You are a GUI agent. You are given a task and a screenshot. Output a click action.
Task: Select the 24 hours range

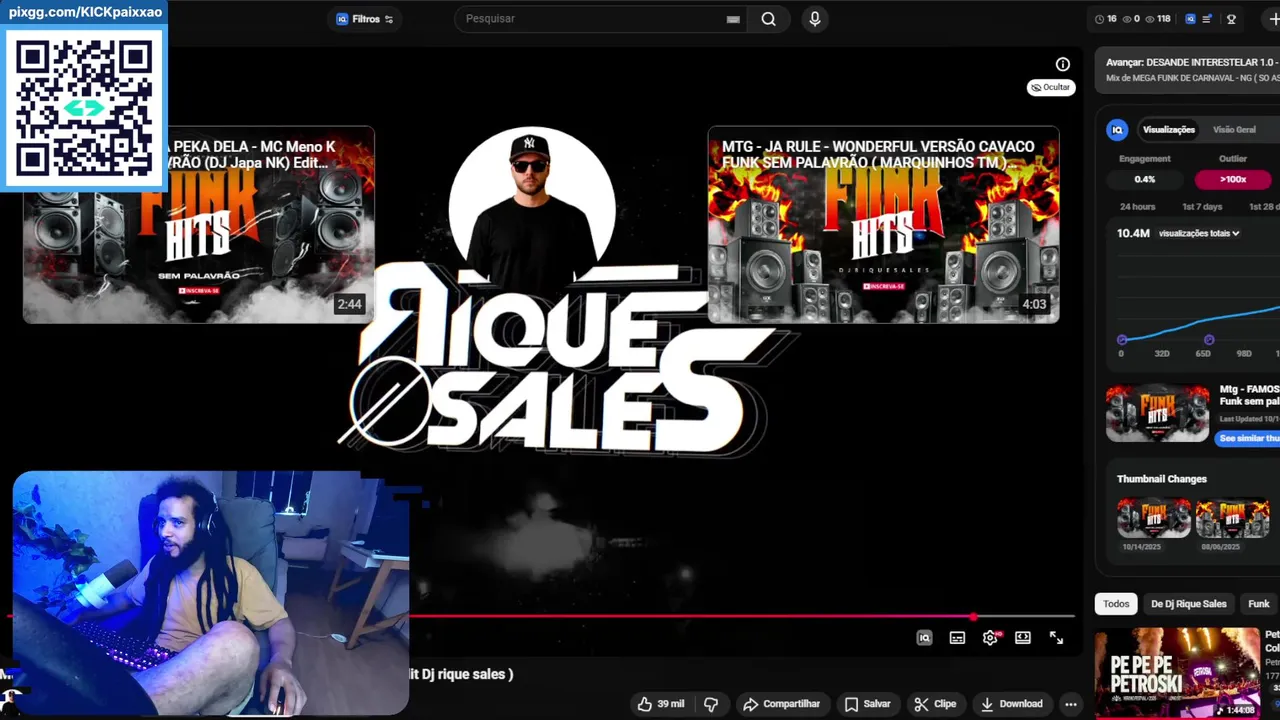[x=1137, y=207]
